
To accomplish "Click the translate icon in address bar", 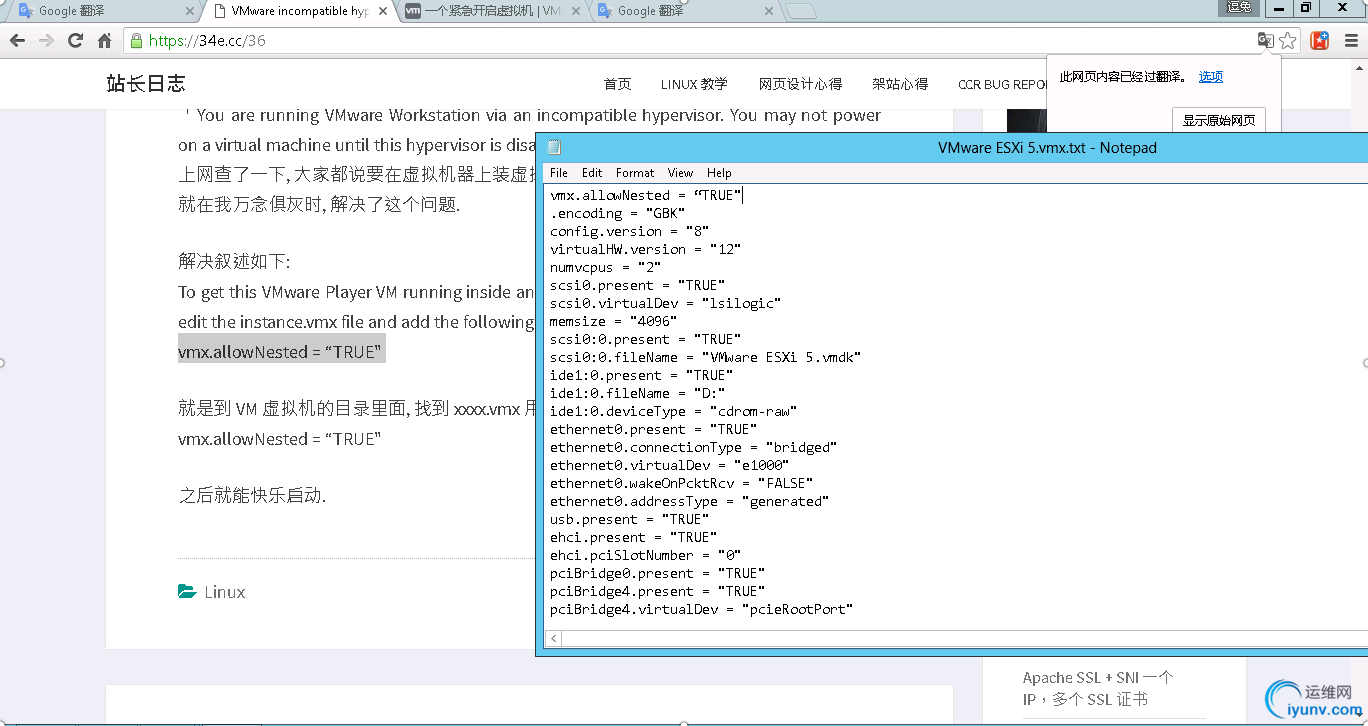I will 1265,41.
